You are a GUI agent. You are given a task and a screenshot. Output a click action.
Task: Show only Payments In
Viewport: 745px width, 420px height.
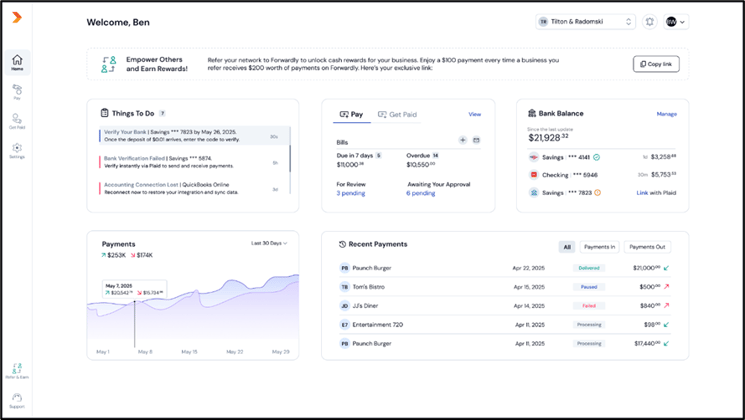[x=600, y=246]
